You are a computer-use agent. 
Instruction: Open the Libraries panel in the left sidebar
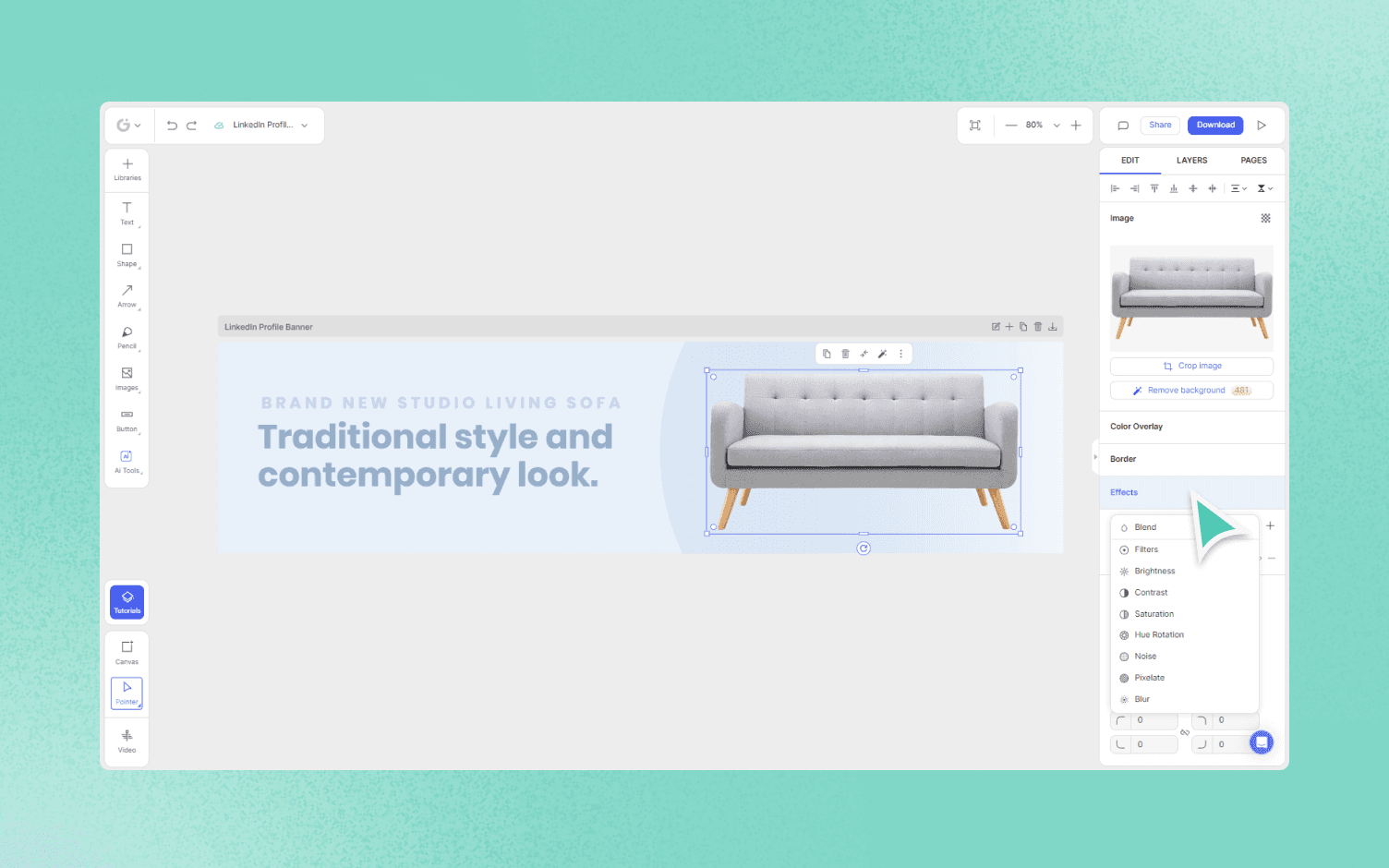tap(127, 170)
